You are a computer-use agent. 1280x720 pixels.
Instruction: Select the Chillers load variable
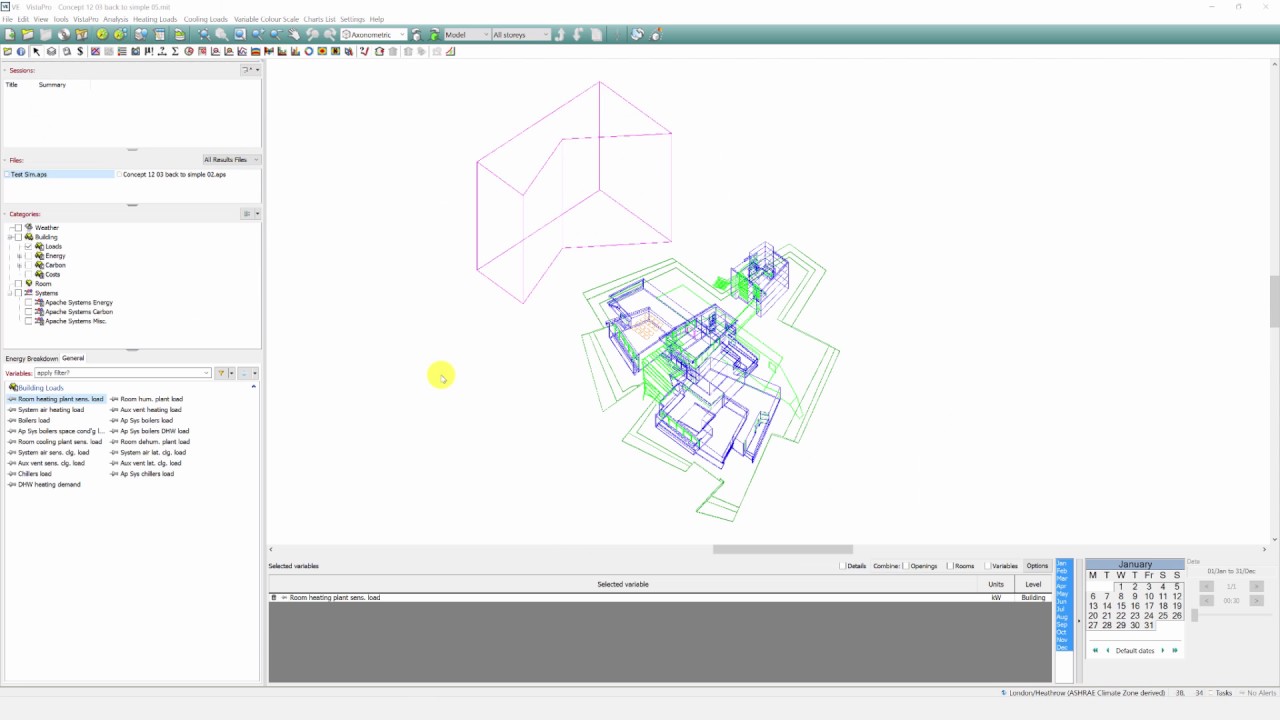[x=35, y=474]
